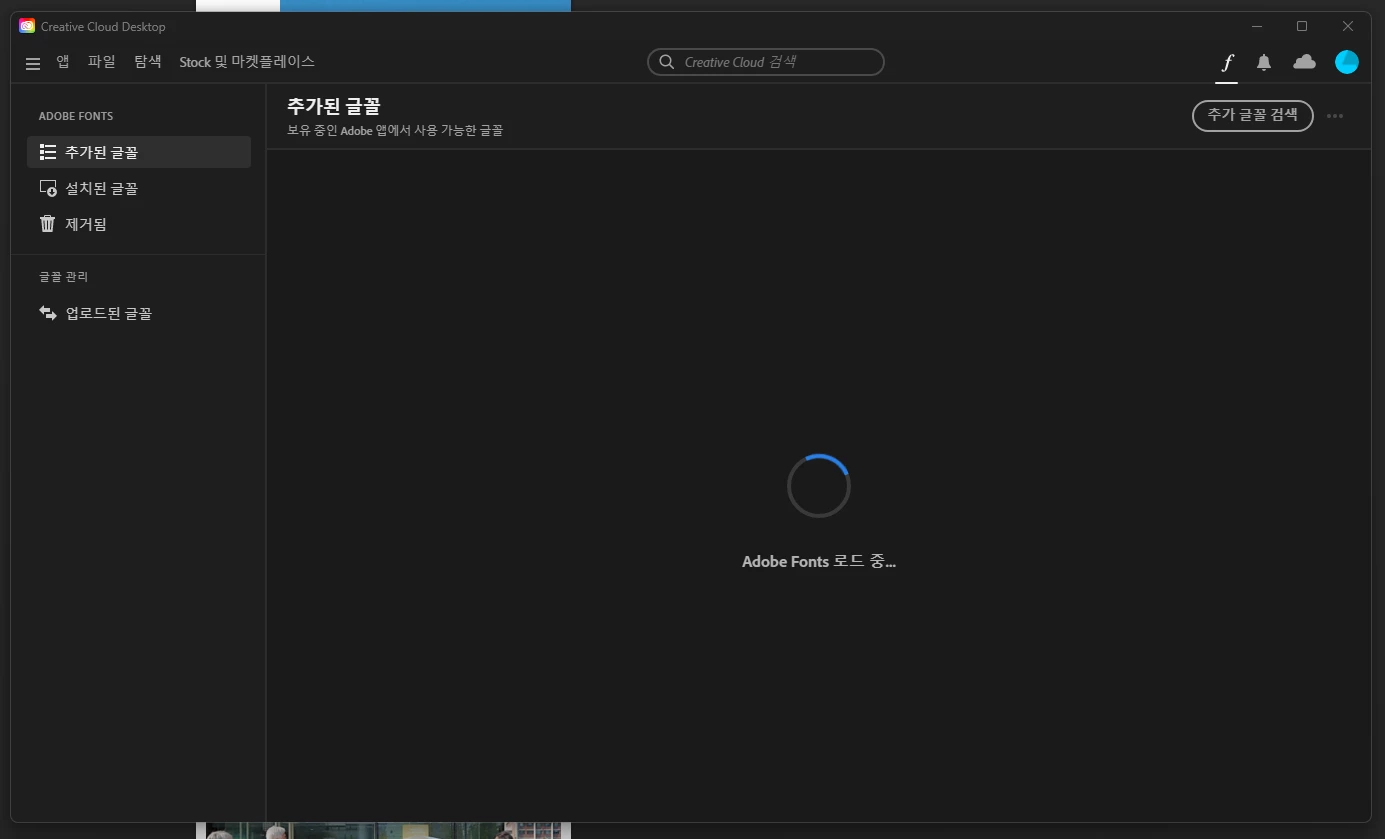Image resolution: width=1385 pixels, height=839 pixels.
Task: Focus the Creative Cloud 검색 search field
Action: (766, 62)
